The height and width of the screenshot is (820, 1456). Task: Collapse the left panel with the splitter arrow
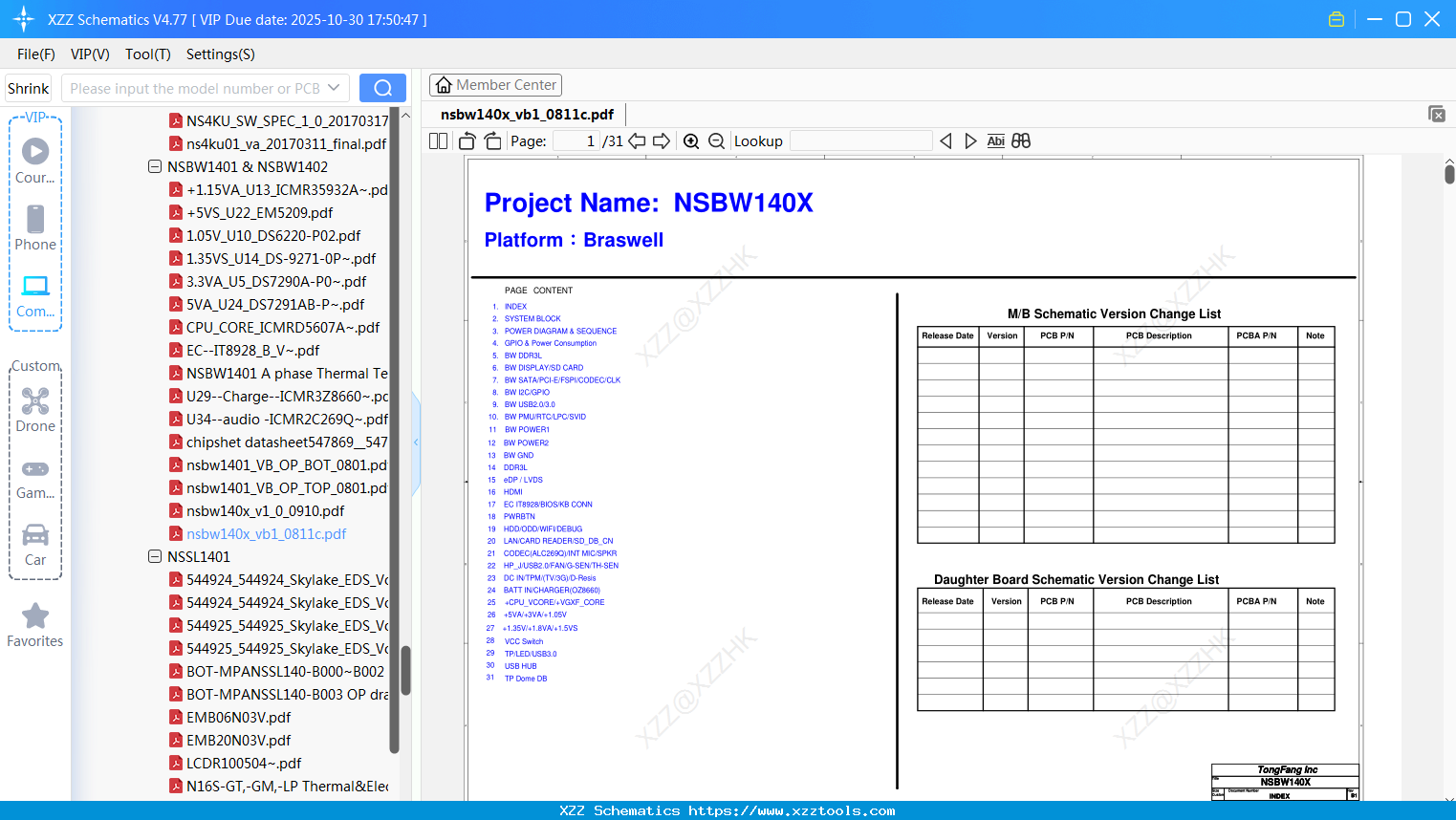416,442
